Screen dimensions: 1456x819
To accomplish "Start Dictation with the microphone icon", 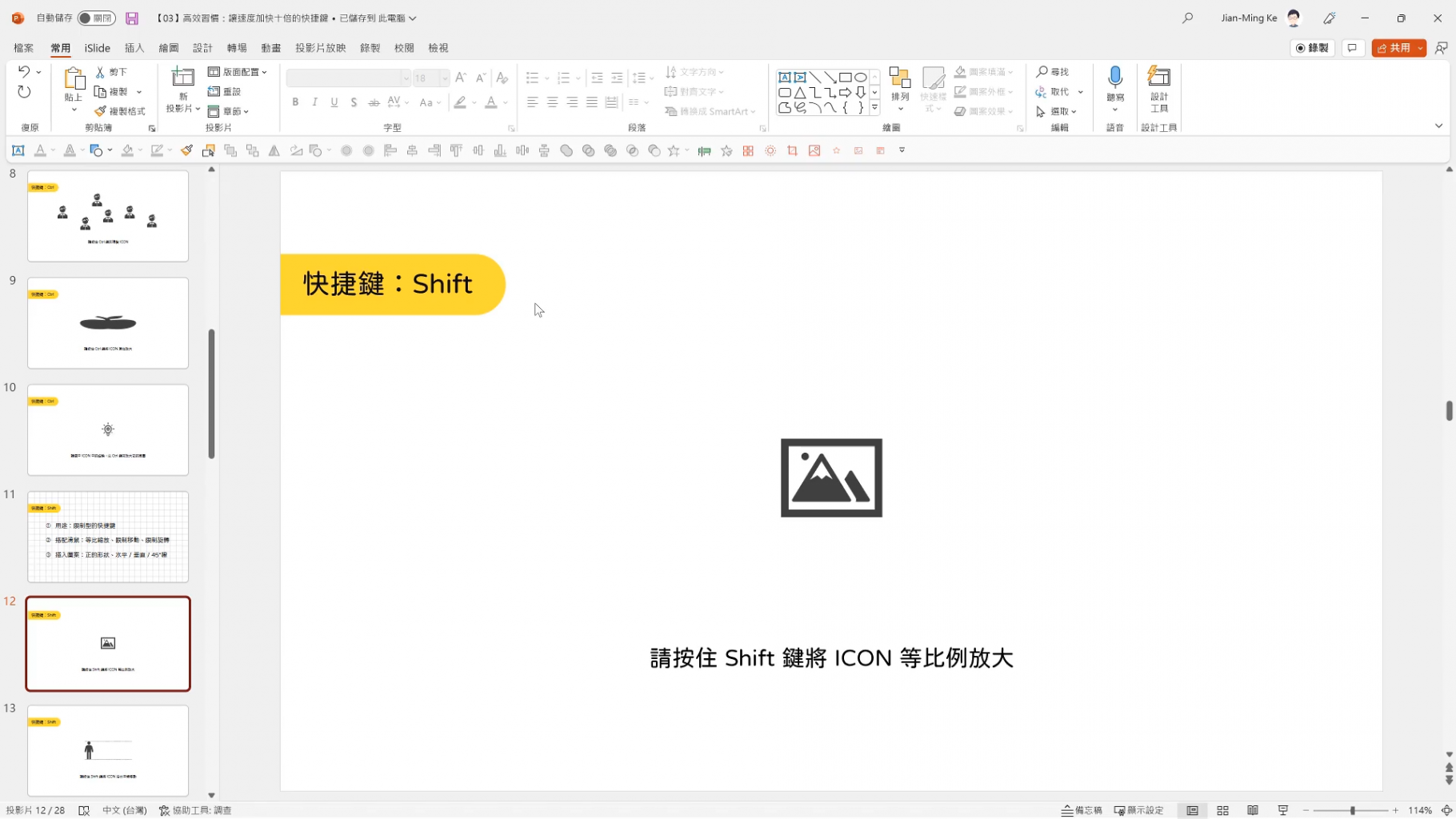I will click(1114, 80).
